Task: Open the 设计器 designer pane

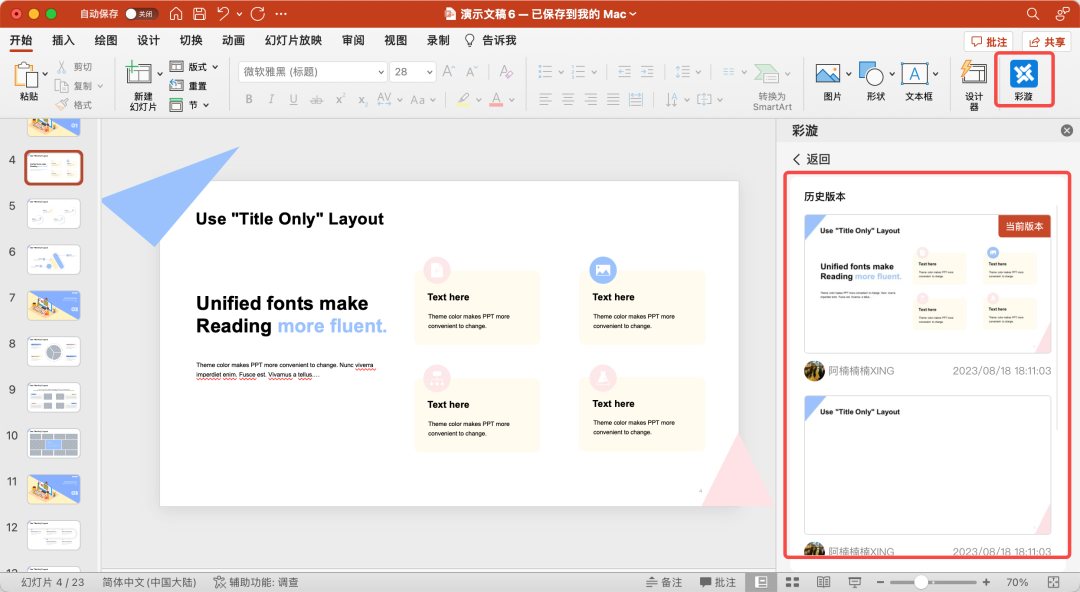Action: coord(974,85)
